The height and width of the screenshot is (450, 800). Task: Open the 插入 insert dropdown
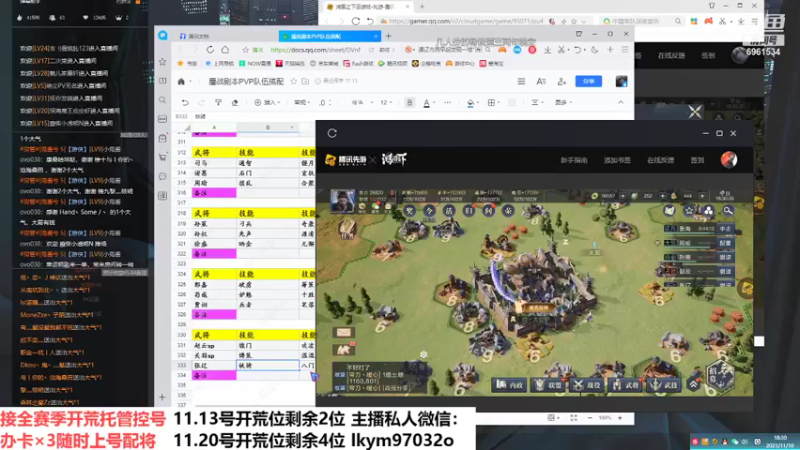(268, 103)
